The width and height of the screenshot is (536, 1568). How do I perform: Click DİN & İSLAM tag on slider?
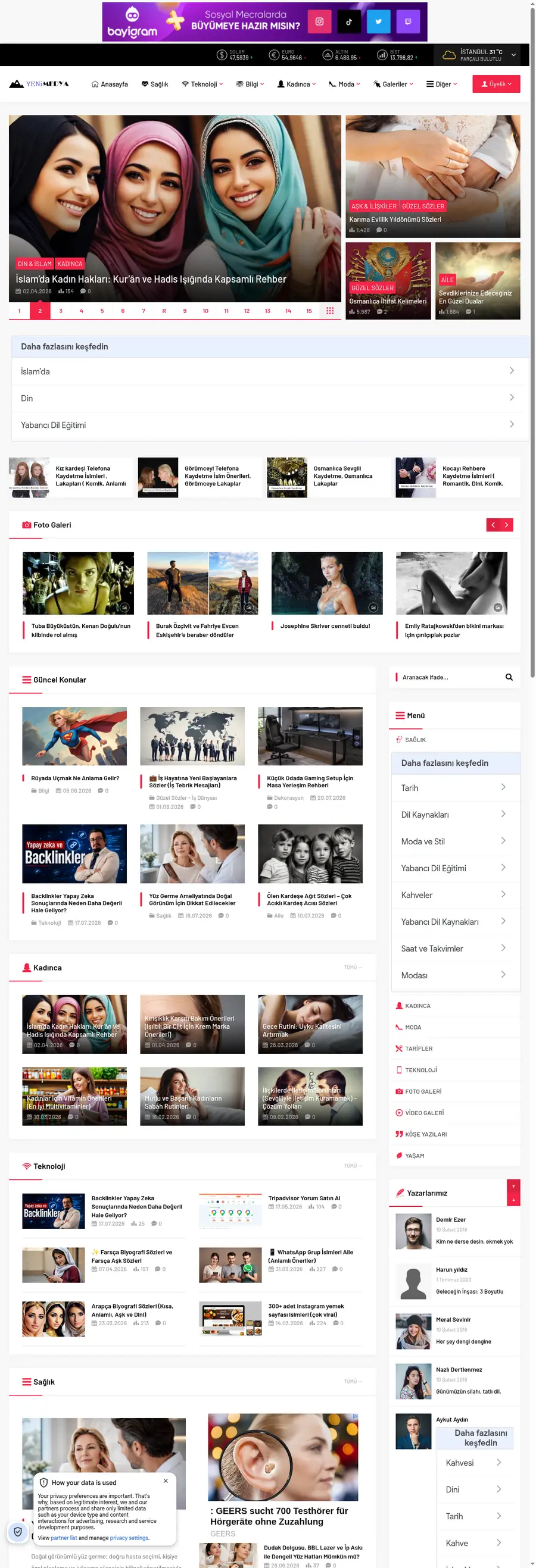pyautogui.click(x=35, y=264)
